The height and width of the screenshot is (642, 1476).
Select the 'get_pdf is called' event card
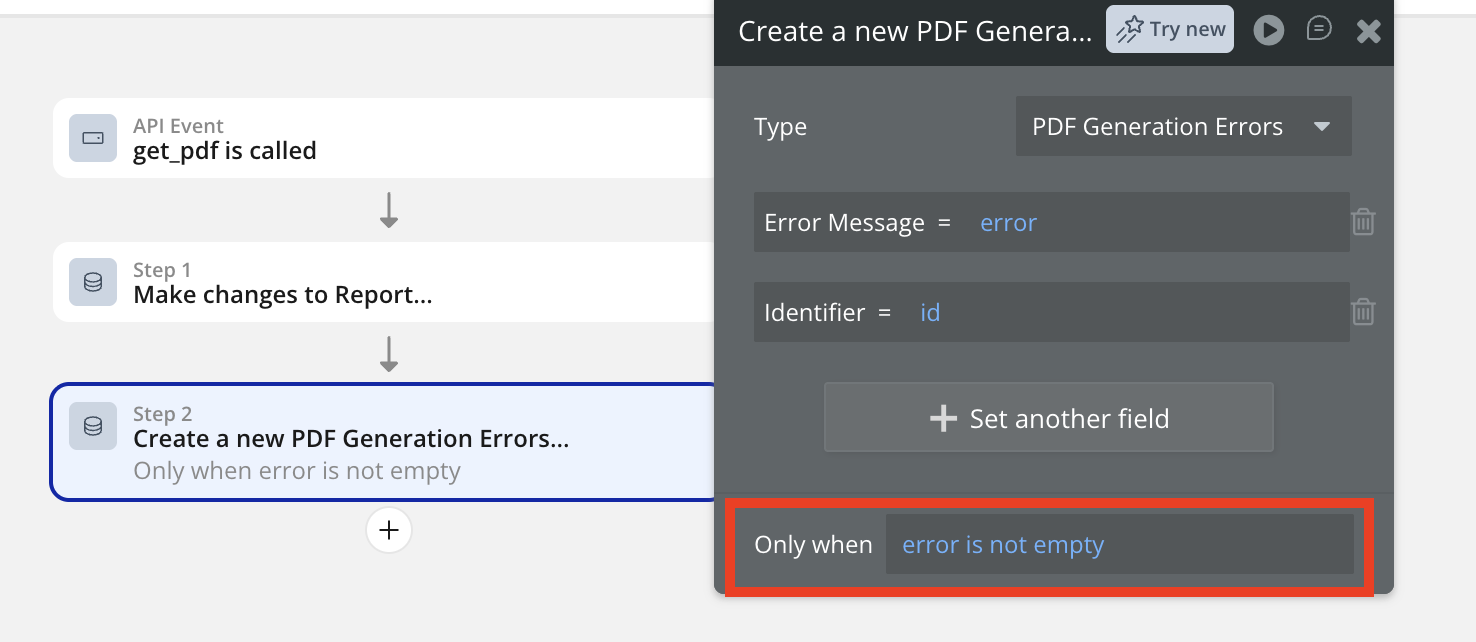click(x=384, y=138)
